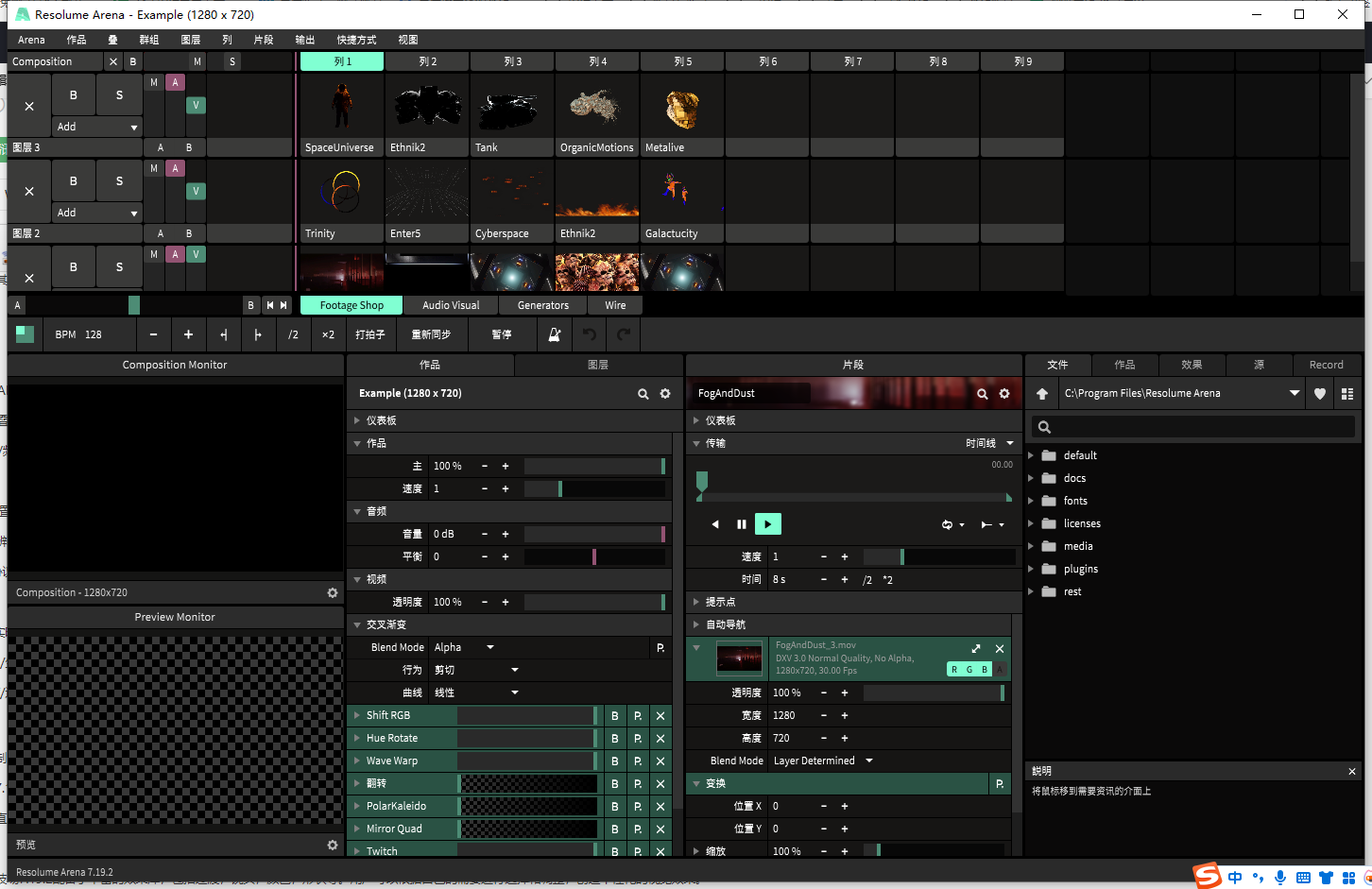
Task: Click the ×2 tempo double button
Action: tap(328, 334)
